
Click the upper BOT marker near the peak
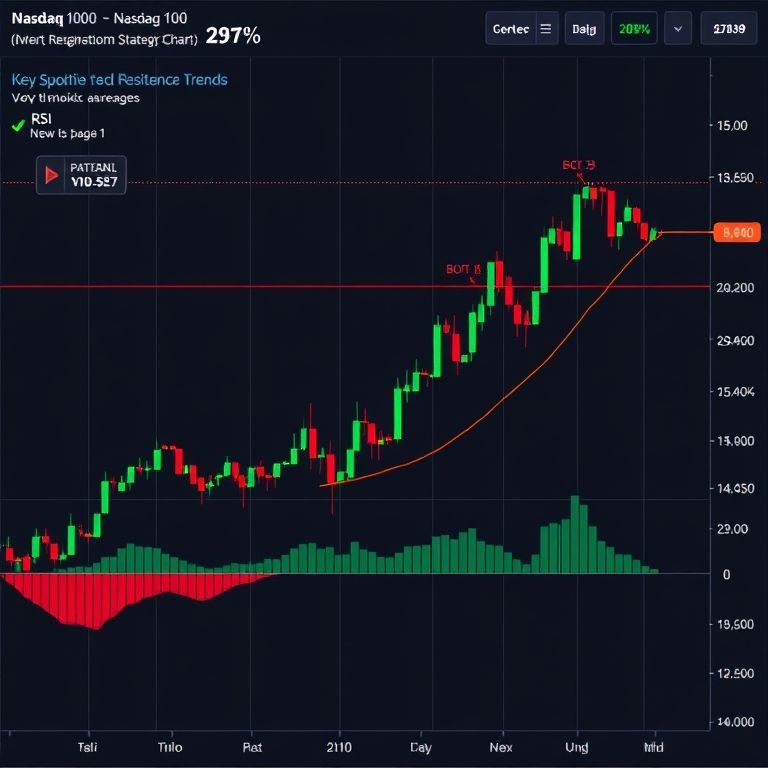coord(578,165)
